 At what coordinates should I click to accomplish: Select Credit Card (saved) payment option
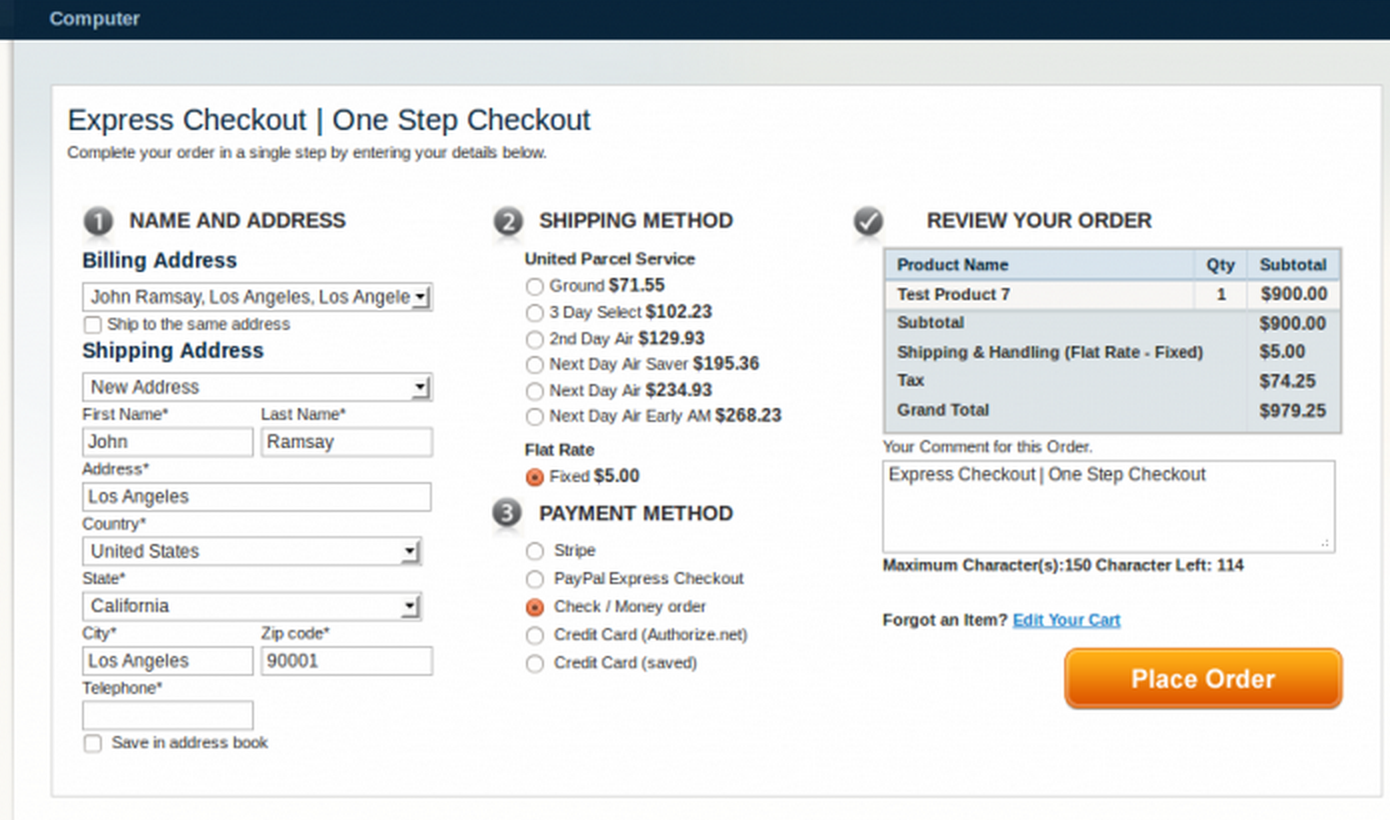point(535,664)
